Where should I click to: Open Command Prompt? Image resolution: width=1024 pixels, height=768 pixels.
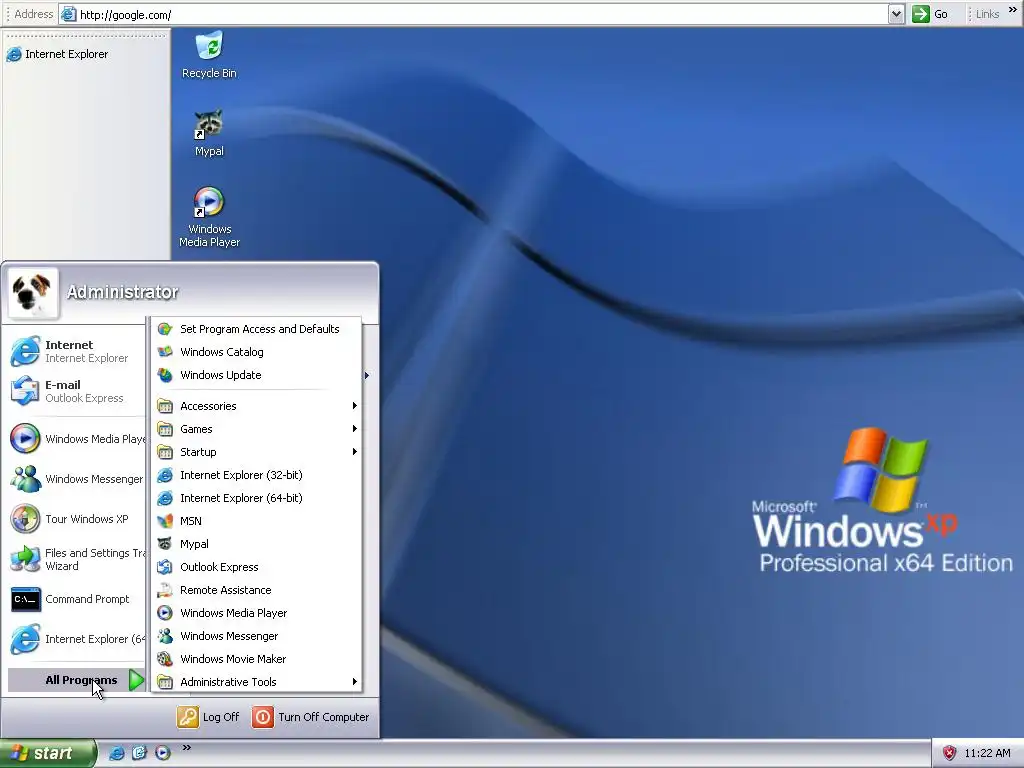point(77,600)
